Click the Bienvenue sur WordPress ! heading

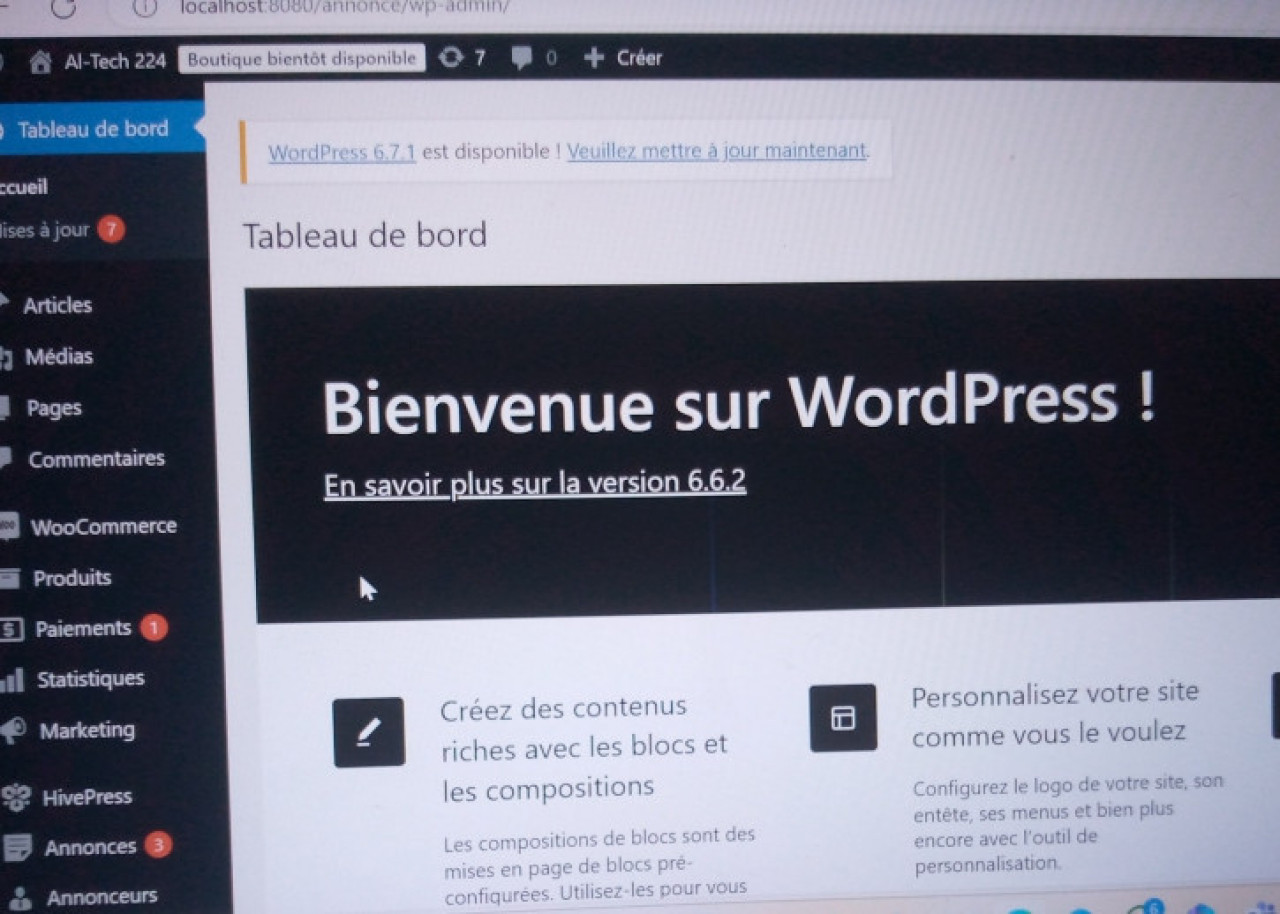pyautogui.click(x=738, y=403)
